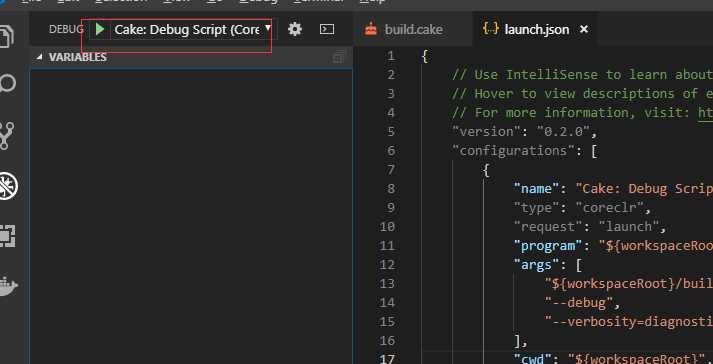Viewport: 713px width, 364px height.
Task: Click the "program" key on line 11
Action: click(547, 246)
